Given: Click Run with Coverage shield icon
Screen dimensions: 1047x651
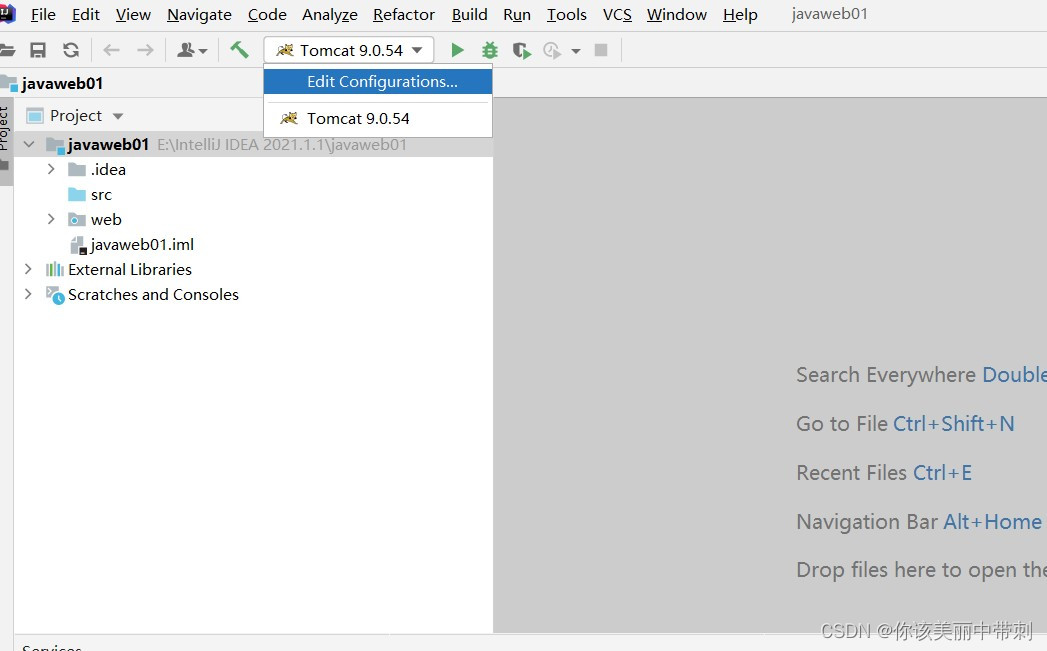Looking at the screenshot, I should pos(521,50).
